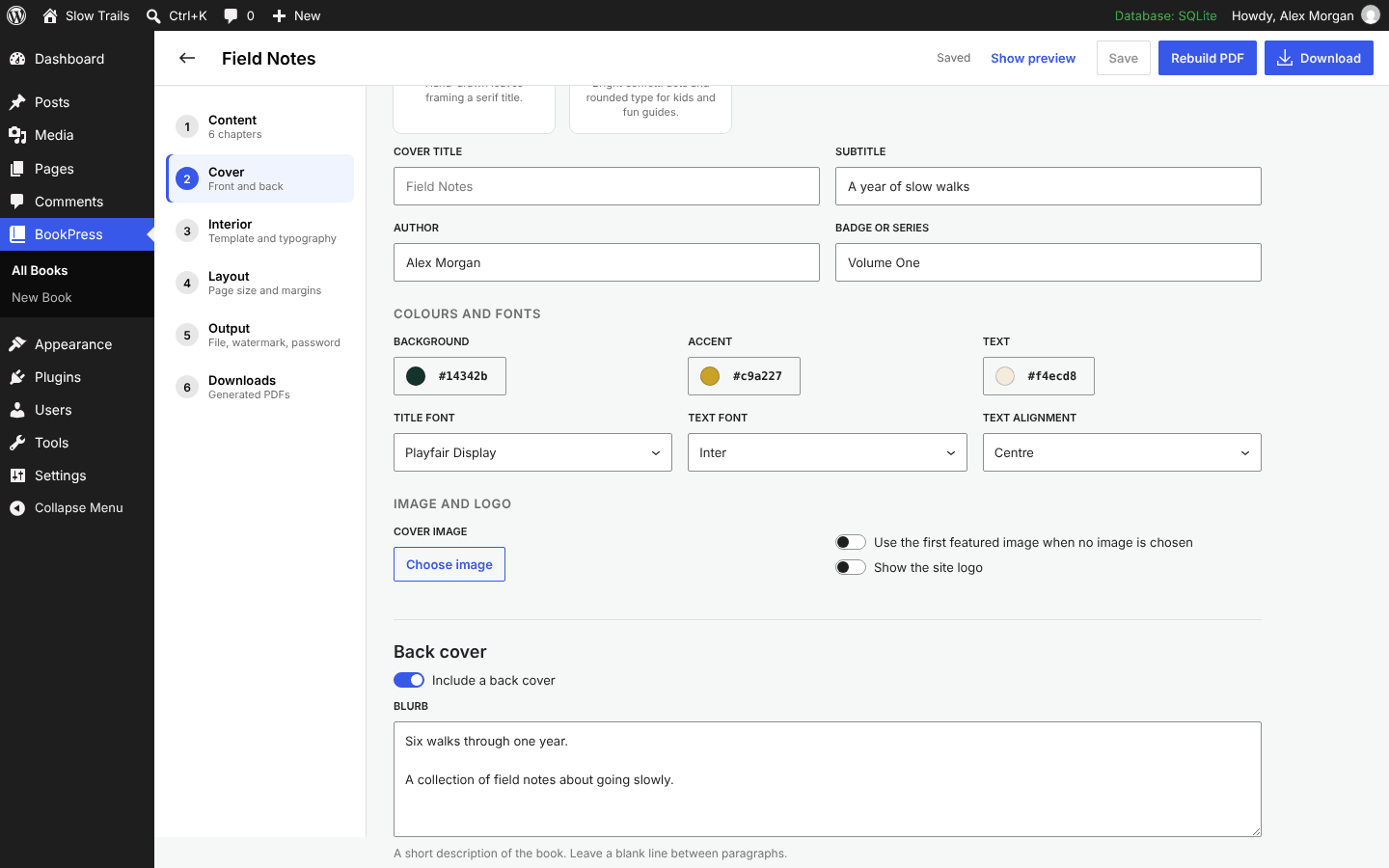This screenshot has width=1389, height=868.
Task: Click the Collapse Menu arrow icon
Action: [17, 508]
